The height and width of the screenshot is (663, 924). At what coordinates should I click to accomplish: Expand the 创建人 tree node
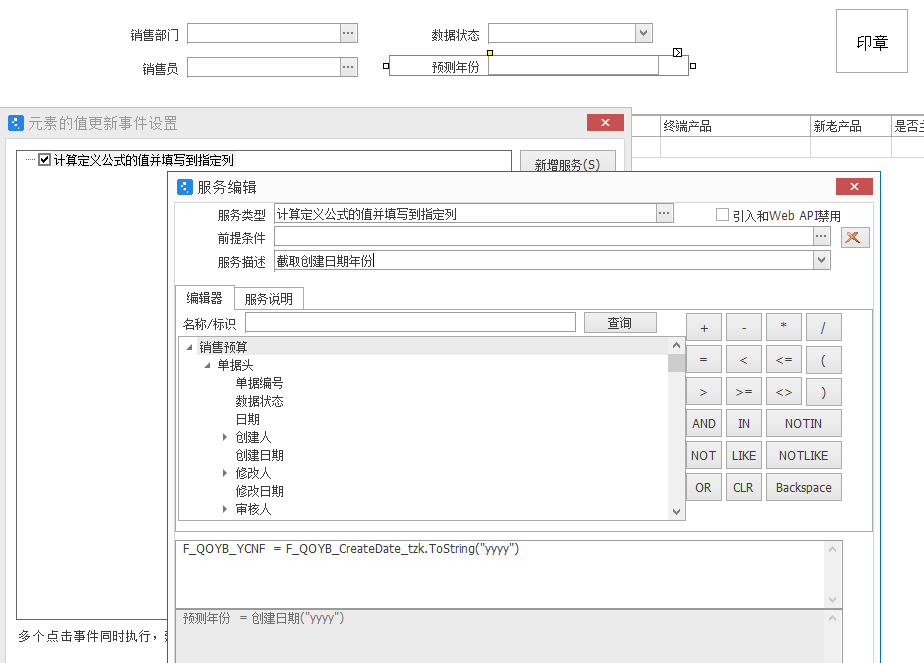pyautogui.click(x=225, y=438)
